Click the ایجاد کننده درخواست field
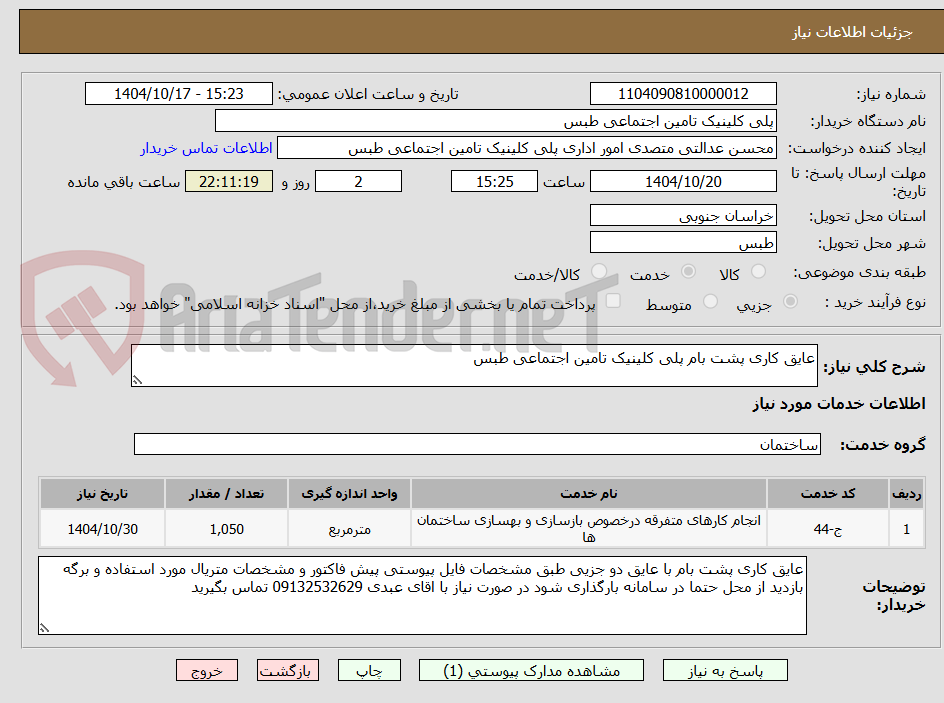 pos(527,148)
